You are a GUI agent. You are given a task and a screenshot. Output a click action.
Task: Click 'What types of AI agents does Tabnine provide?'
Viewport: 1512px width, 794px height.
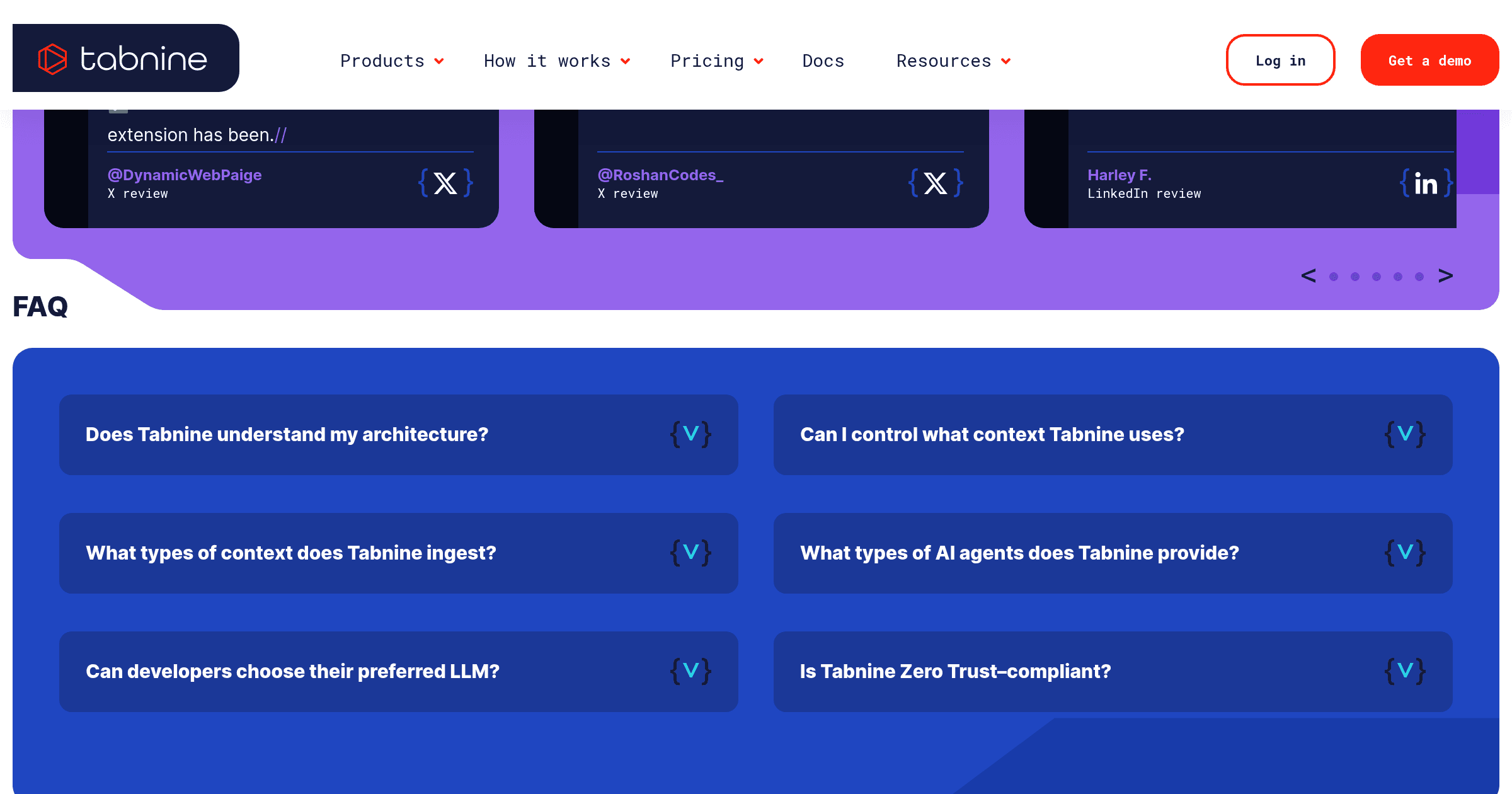tap(1019, 553)
